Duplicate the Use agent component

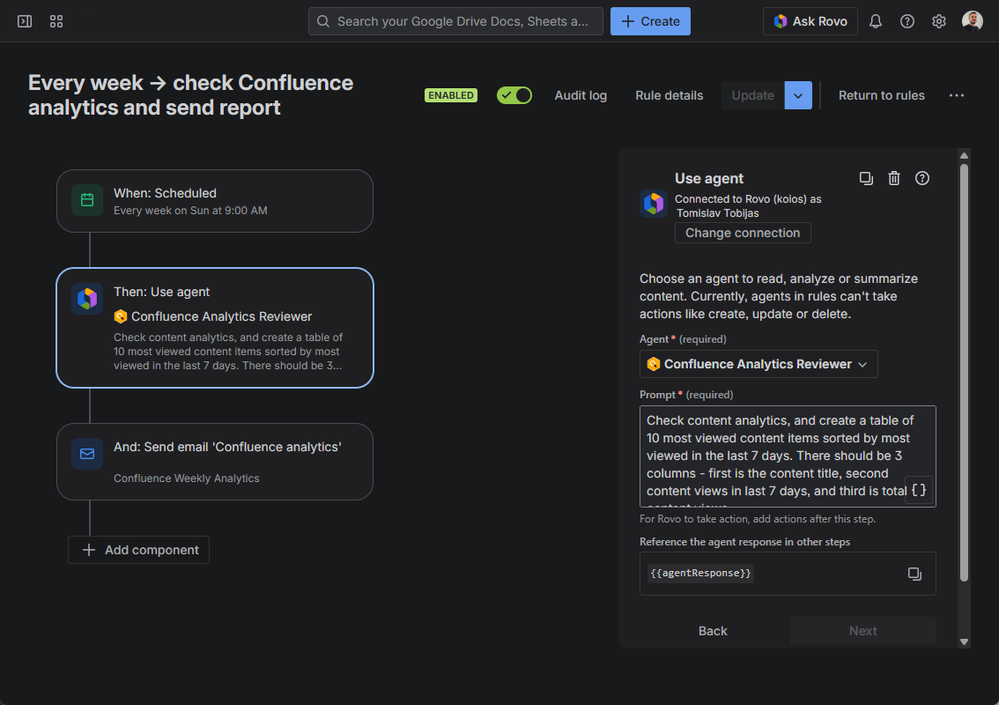[x=866, y=178]
